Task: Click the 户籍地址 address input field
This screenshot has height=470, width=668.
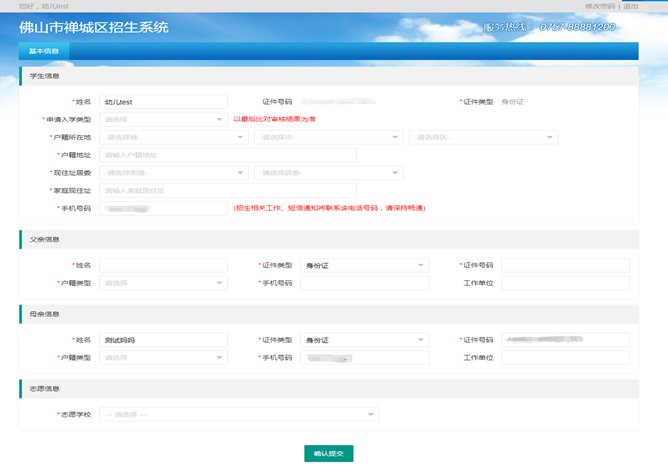Action: 228,155
